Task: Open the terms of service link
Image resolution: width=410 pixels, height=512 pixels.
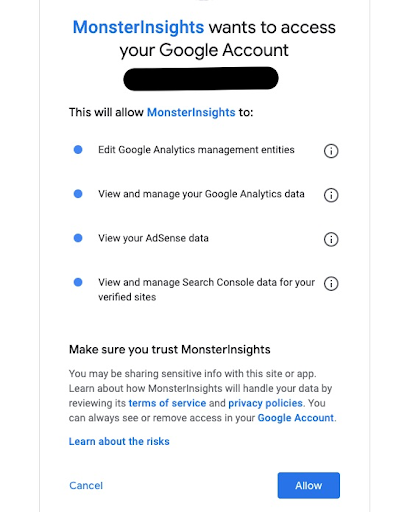Action: (x=167, y=403)
